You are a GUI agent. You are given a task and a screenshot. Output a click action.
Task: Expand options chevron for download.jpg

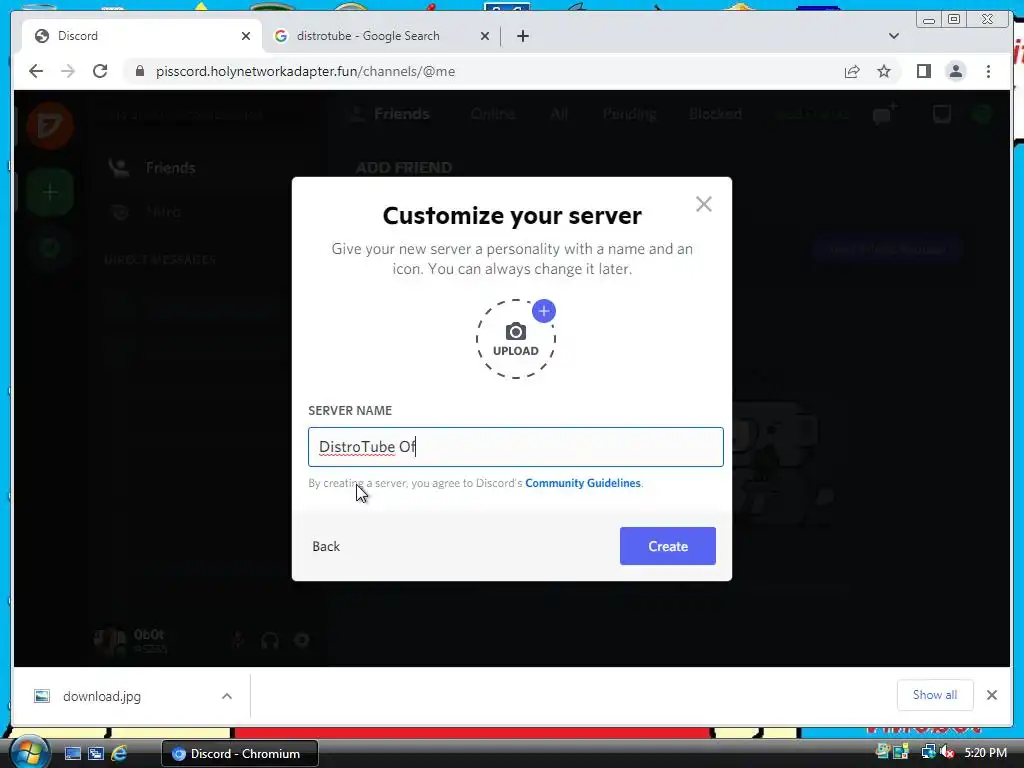(x=227, y=696)
